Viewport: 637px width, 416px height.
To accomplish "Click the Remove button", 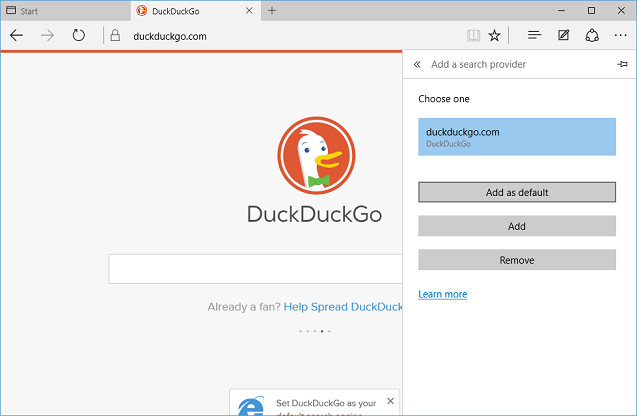I will 517,260.
